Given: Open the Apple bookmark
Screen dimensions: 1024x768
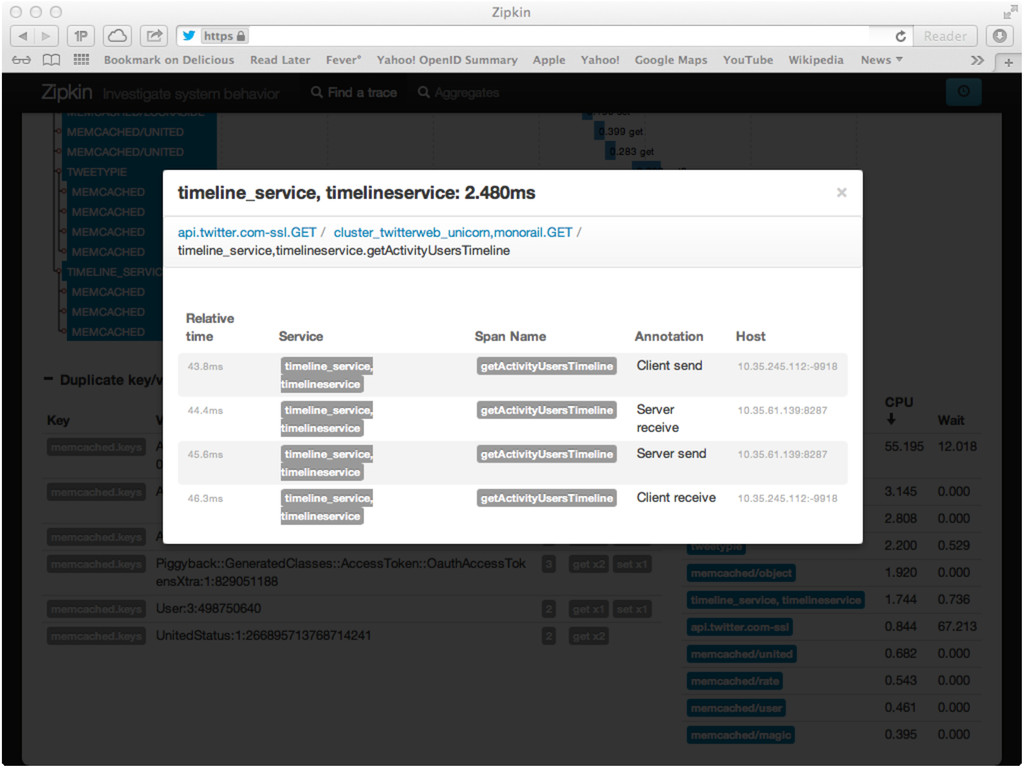Looking at the screenshot, I should tap(549, 60).
